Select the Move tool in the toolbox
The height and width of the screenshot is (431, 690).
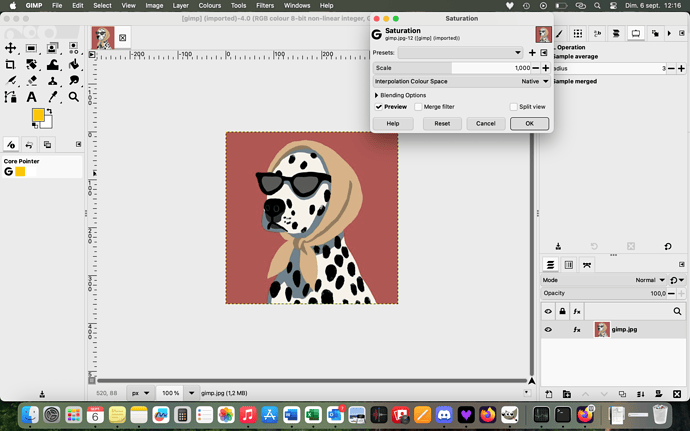pos(10,48)
